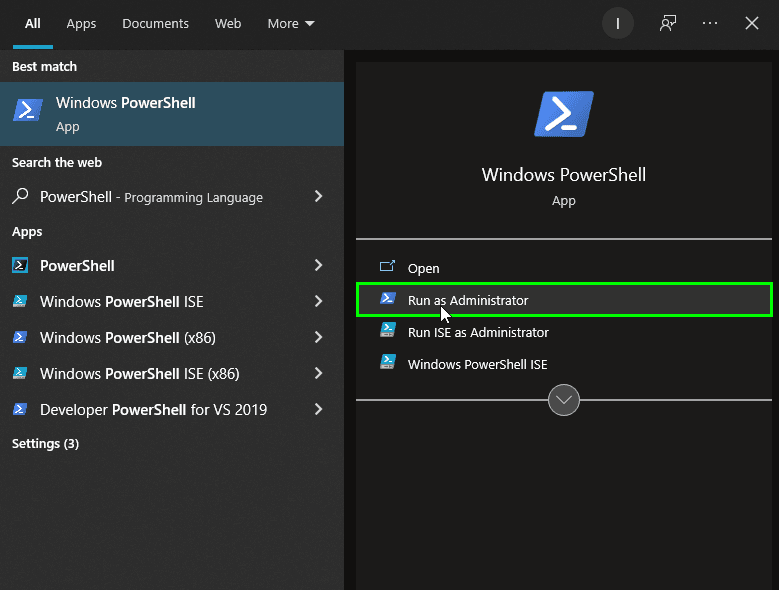This screenshot has height=590, width=779.
Task: Click the PowerShell app icon in Apps list
Action: [20, 265]
